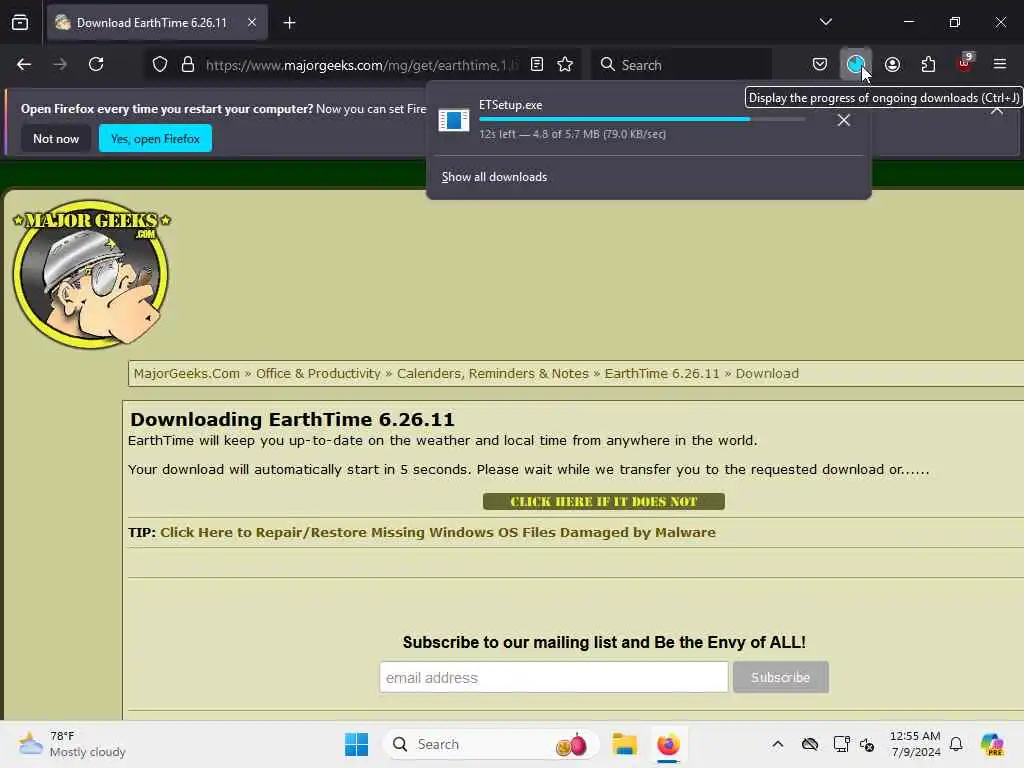Open a new tab with plus button
The width and height of the screenshot is (1024, 768).
coord(289,23)
